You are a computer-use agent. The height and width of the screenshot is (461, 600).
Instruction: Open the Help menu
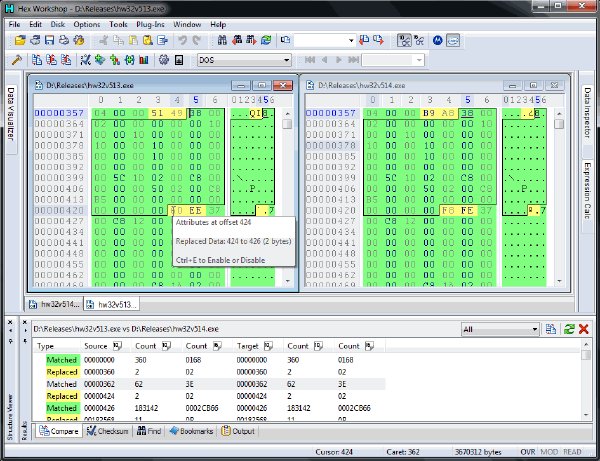click(218, 24)
